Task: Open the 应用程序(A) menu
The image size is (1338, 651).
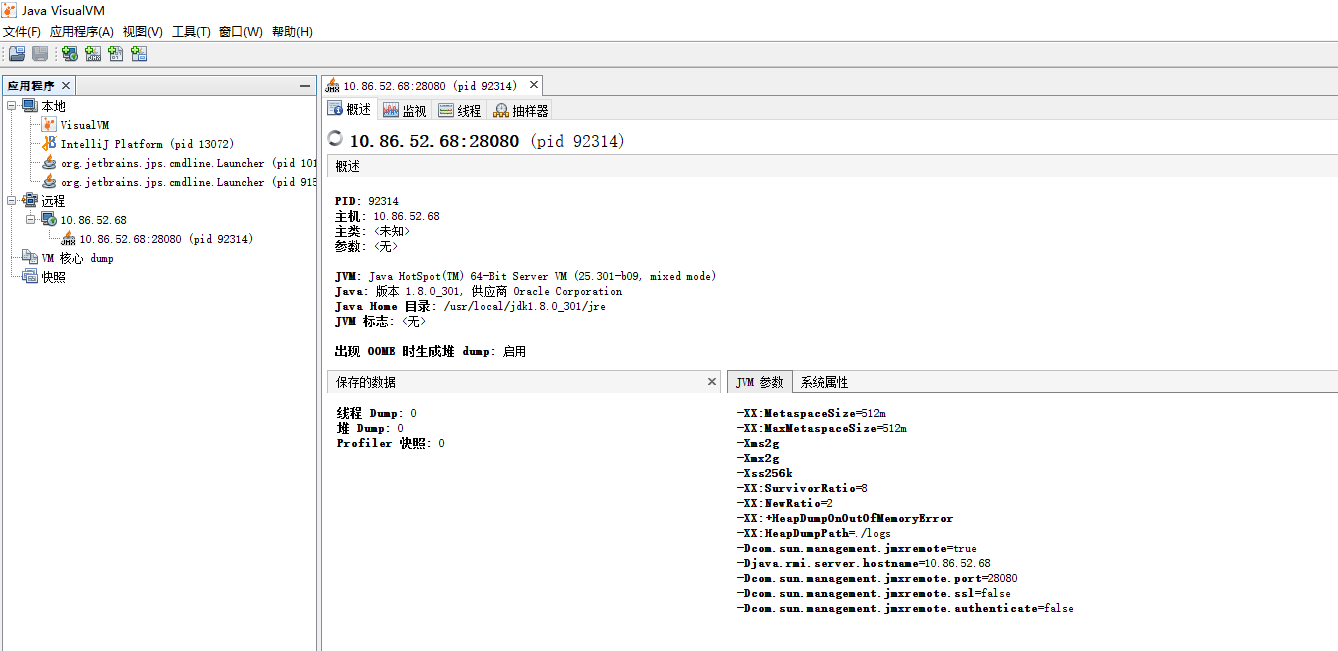Action: [x=82, y=32]
